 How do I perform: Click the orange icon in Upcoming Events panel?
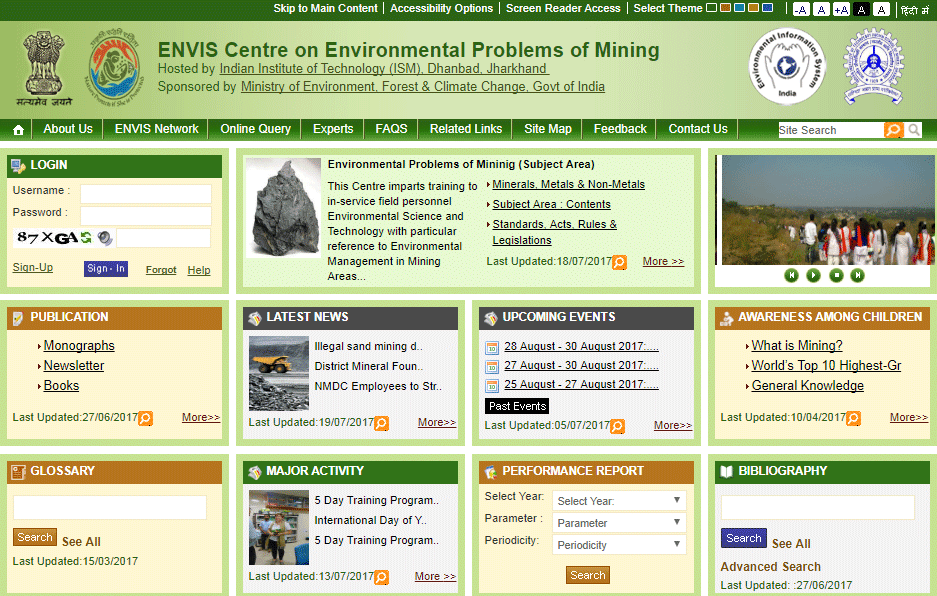tap(617, 426)
